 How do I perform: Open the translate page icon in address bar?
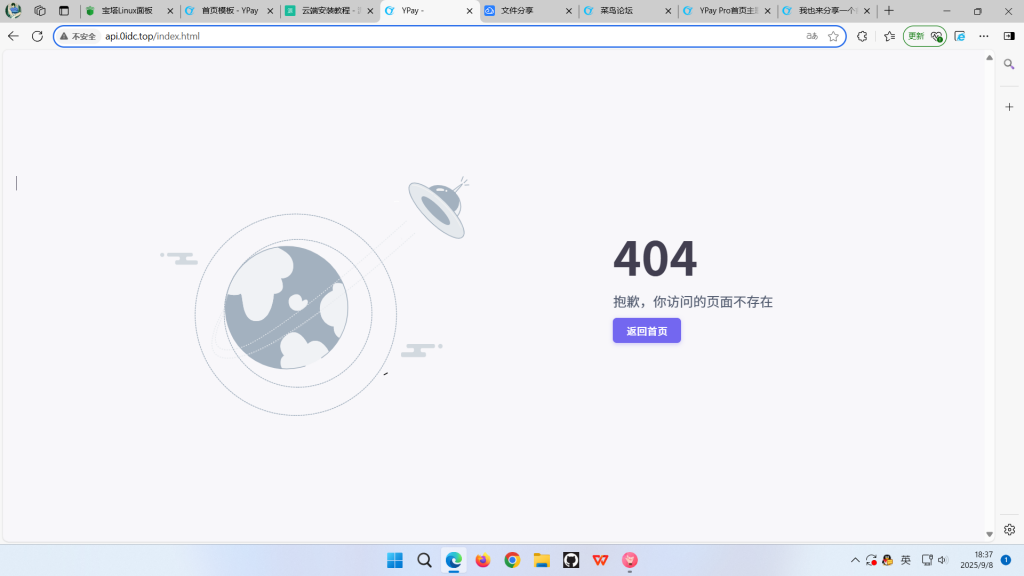point(813,36)
